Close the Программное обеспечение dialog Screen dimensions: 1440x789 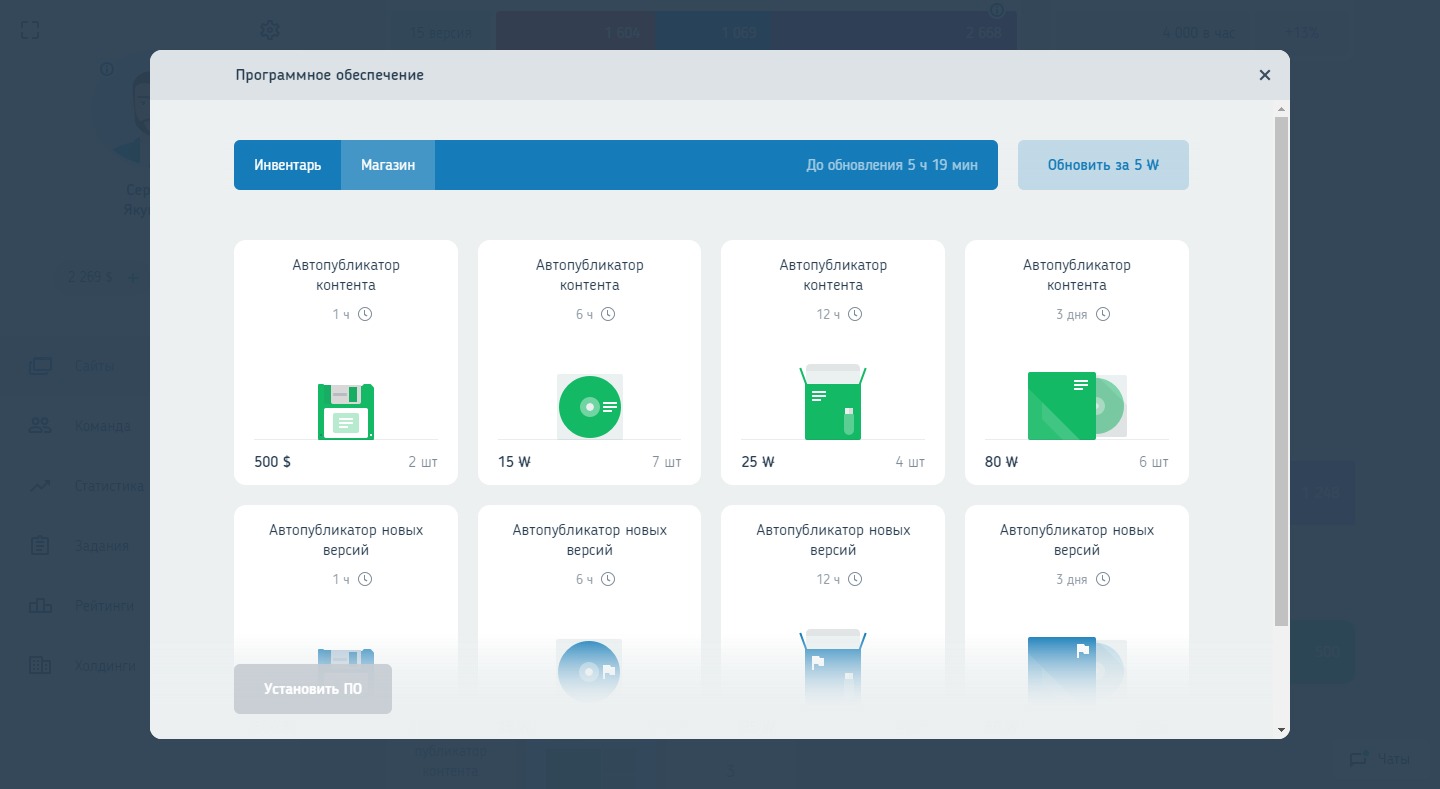(1265, 75)
